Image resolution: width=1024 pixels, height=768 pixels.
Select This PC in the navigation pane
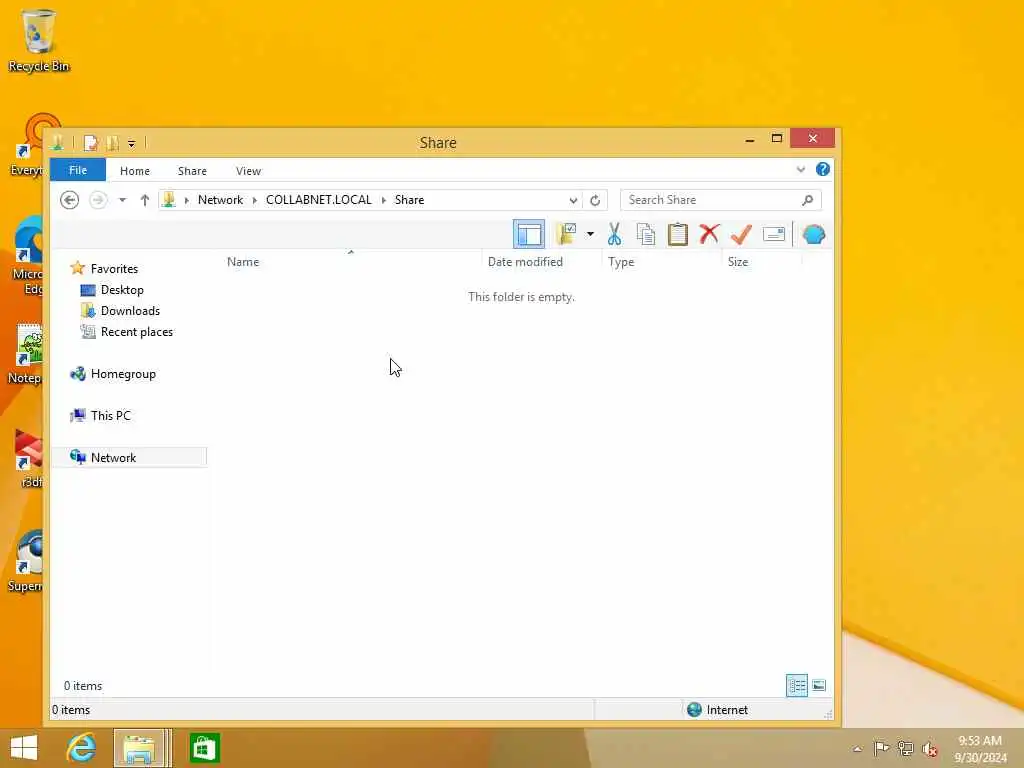pyautogui.click(x=110, y=415)
